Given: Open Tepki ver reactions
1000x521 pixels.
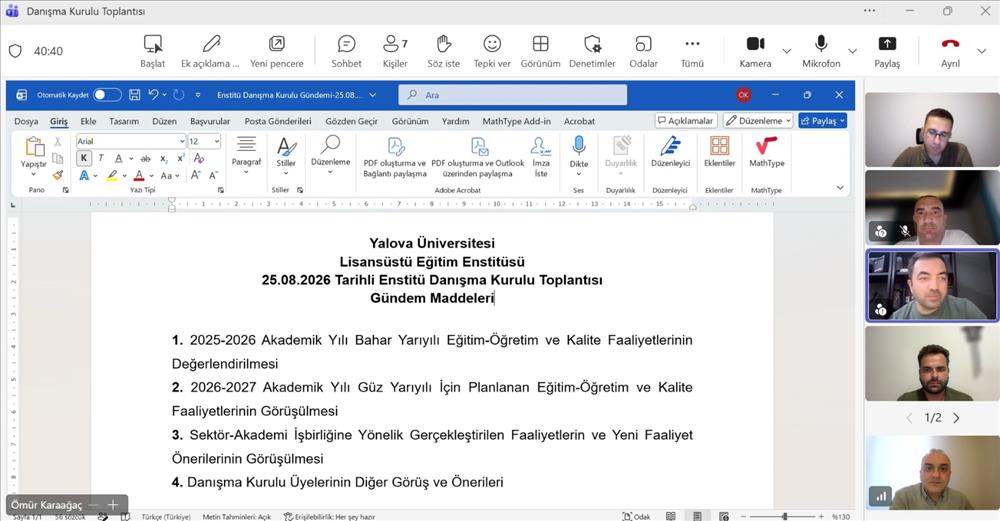Looking at the screenshot, I should coord(492,51).
